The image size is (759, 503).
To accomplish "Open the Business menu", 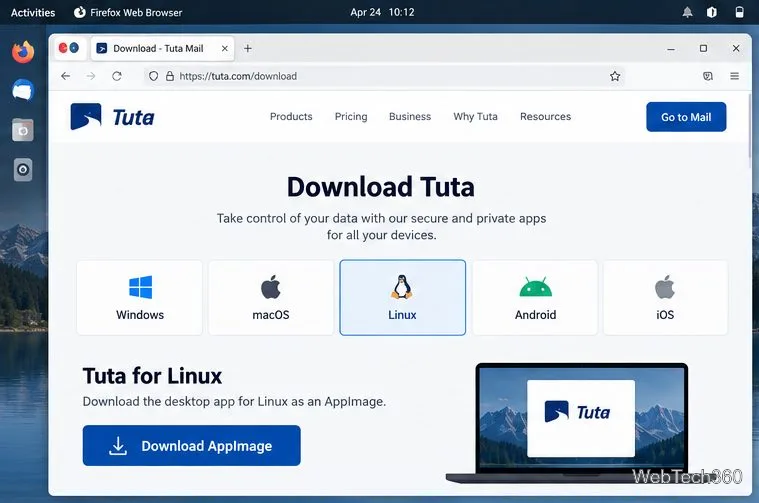I will point(410,117).
